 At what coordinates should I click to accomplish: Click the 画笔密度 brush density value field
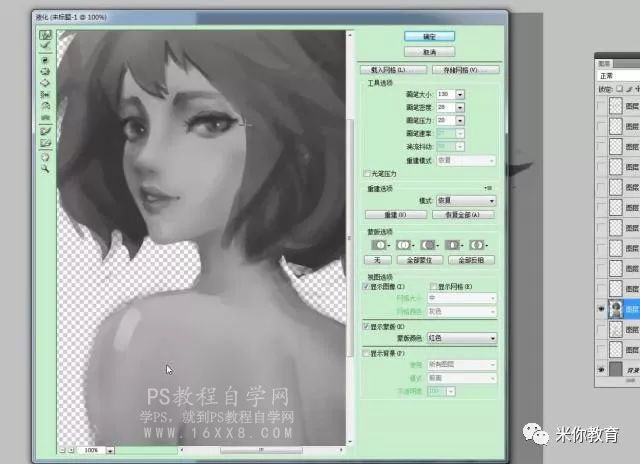[x=446, y=107]
